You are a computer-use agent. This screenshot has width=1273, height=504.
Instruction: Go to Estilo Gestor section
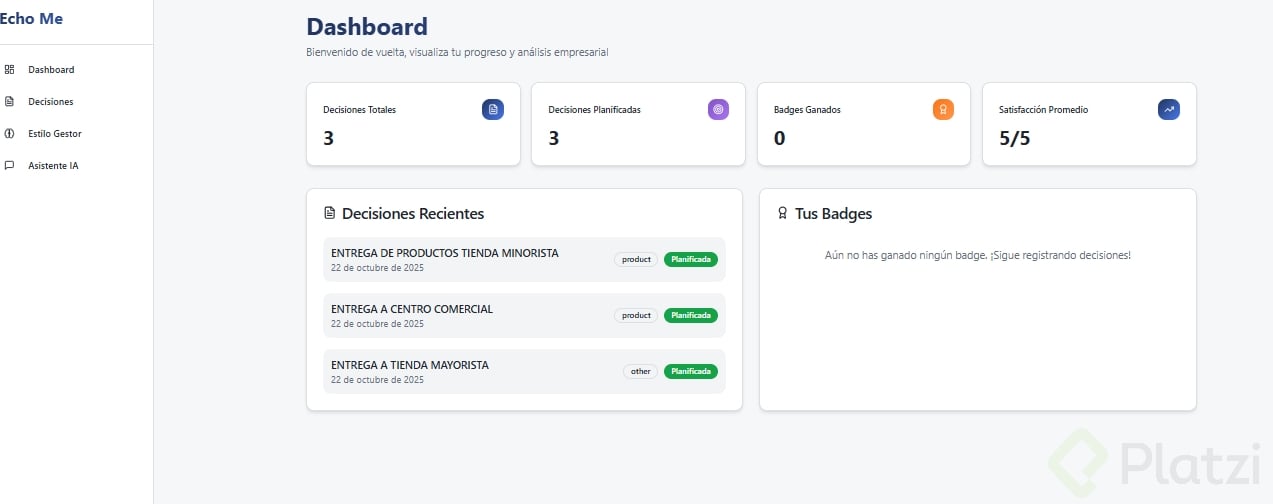coord(54,134)
